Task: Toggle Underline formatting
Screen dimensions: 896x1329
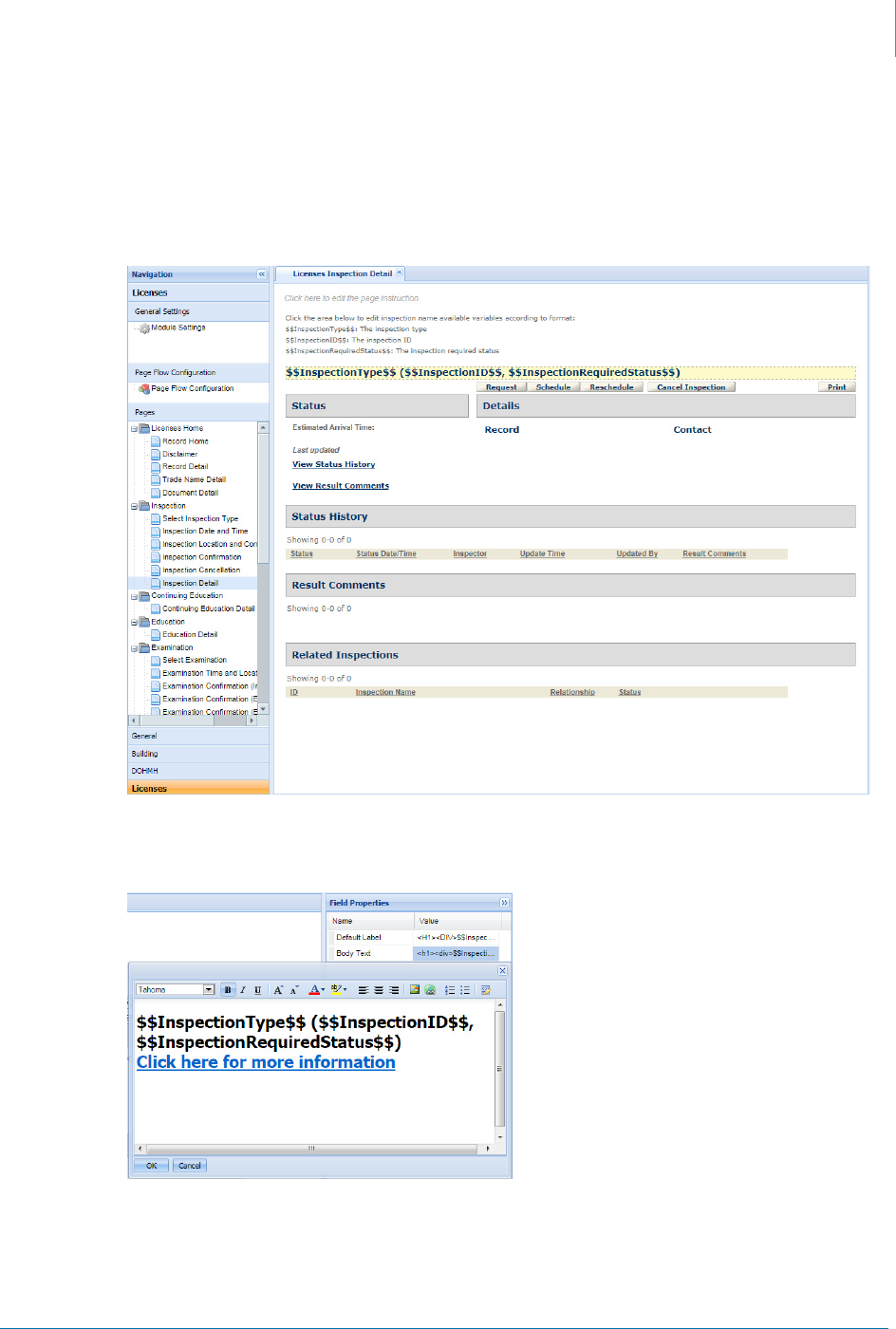Action: [257, 989]
